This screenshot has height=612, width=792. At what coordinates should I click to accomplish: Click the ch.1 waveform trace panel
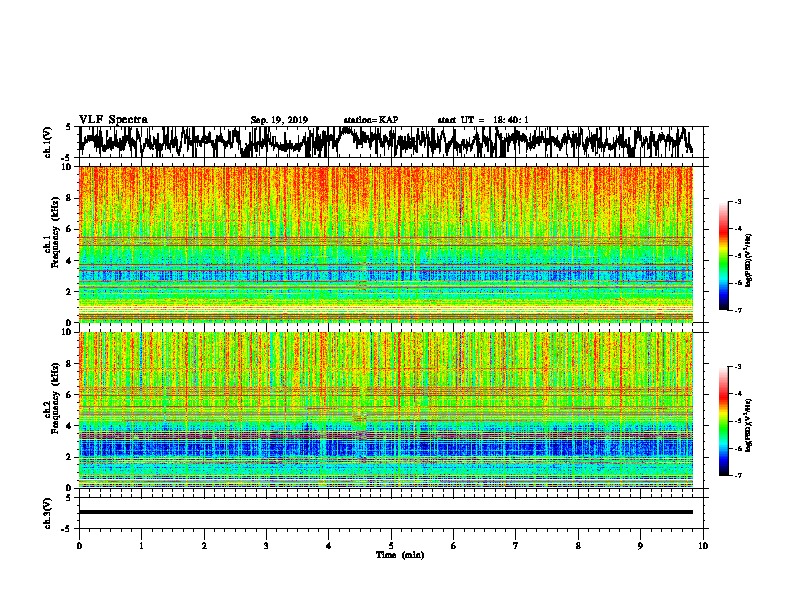(390, 142)
